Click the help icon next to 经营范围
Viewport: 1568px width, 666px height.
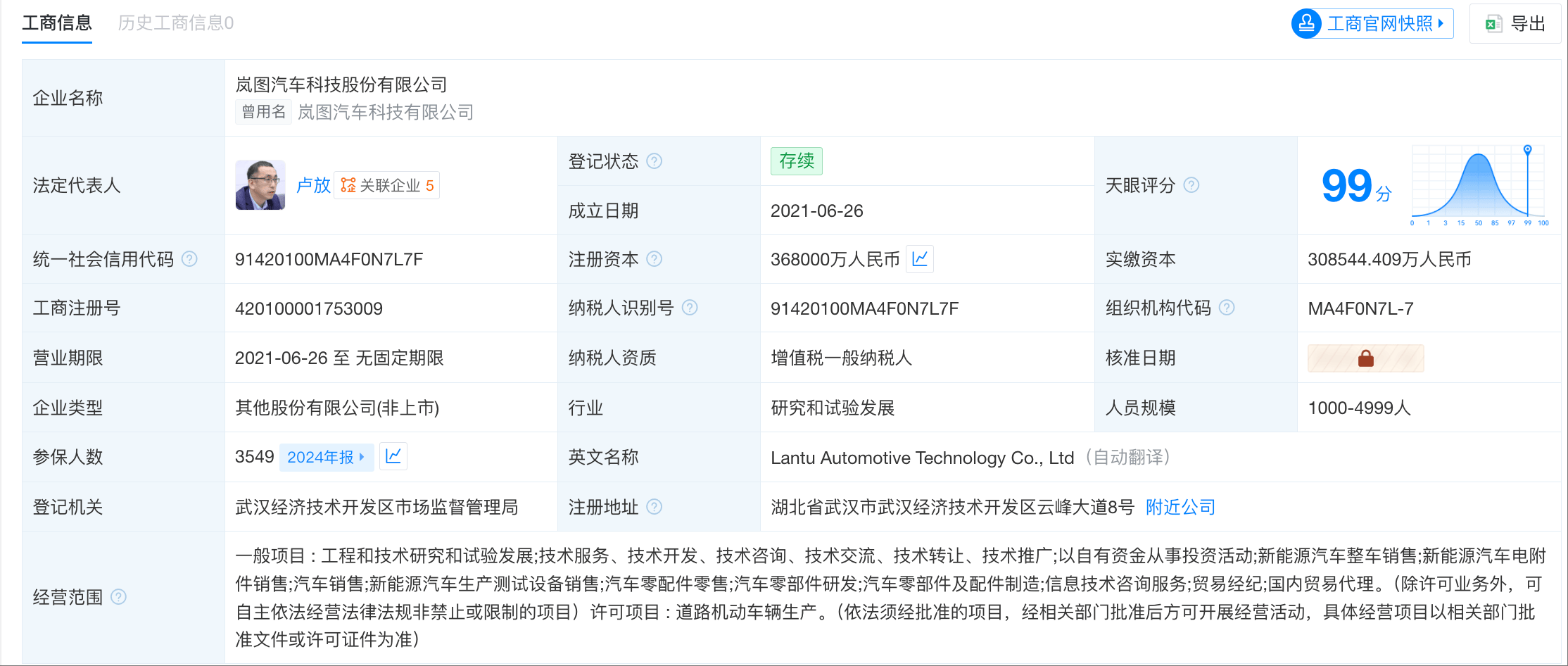[119, 597]
